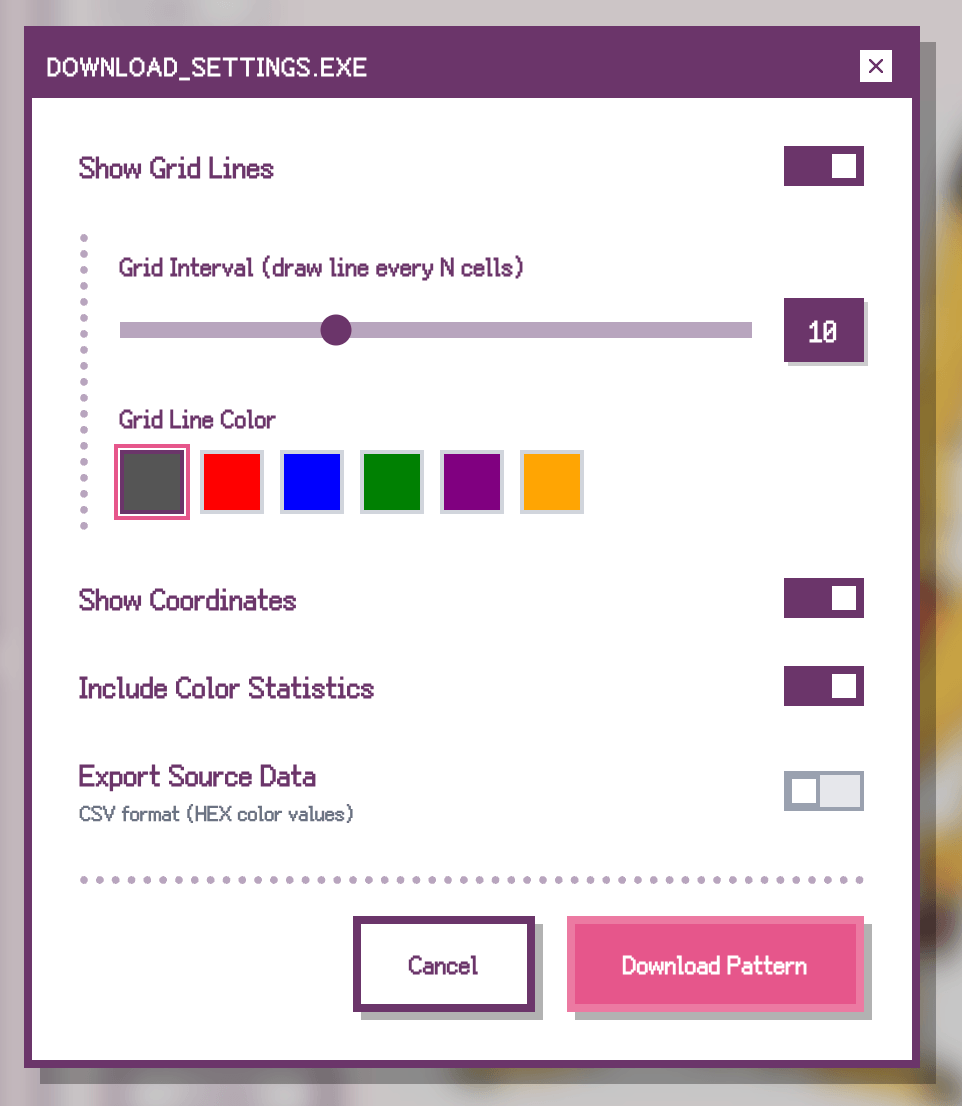Turn off the Show Coordinates switch
962x1106 pixels.
(823, 598)
